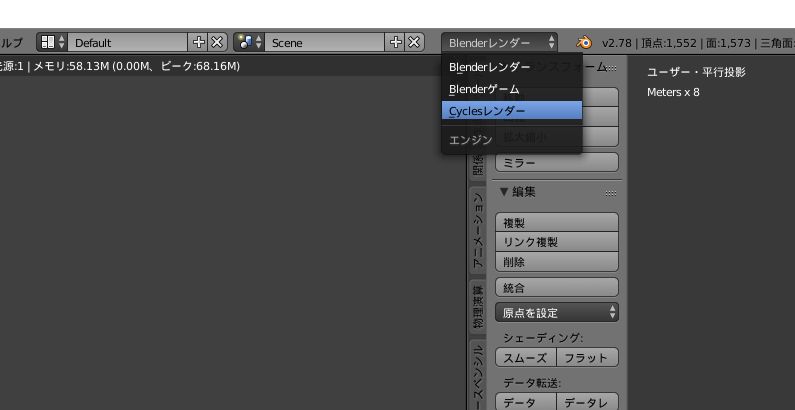Image resolution: width=795 pixels, height=410 pixels.
Task: Click the Meters x 8 viewport text
Action: tap(673, 92)
